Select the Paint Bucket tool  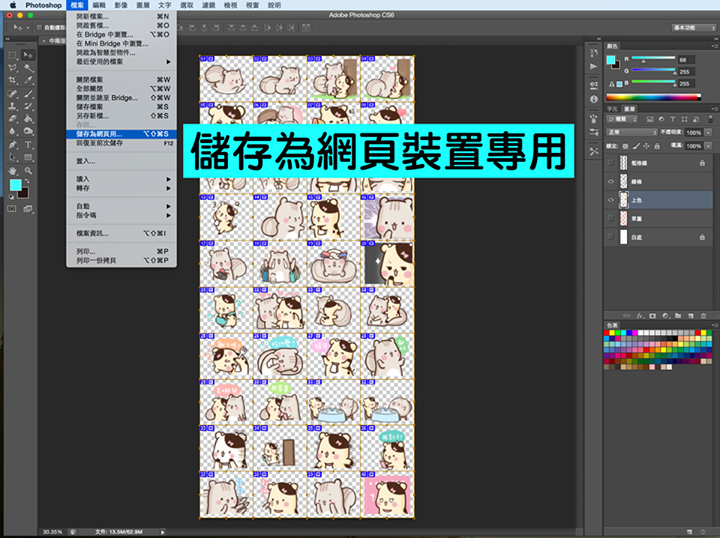28,118
